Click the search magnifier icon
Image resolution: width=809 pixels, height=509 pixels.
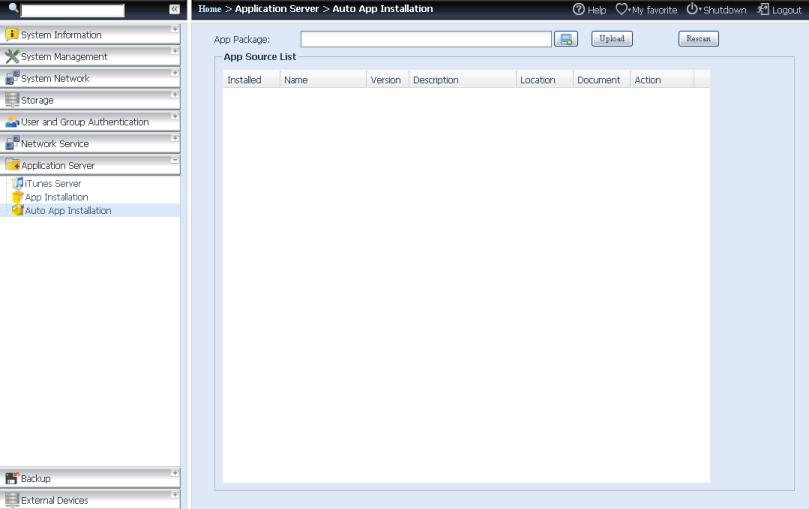[13, 8]
